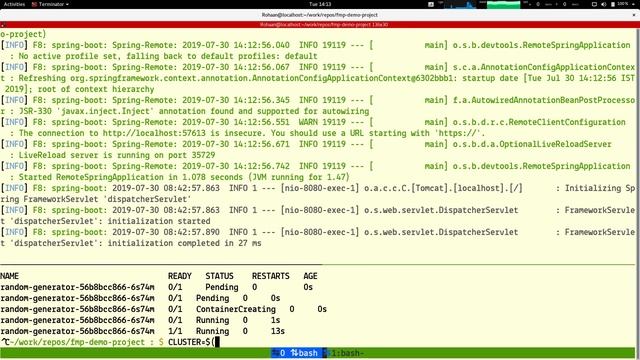Click the ContainerCreating status text
640x360 pixels.
236,309
